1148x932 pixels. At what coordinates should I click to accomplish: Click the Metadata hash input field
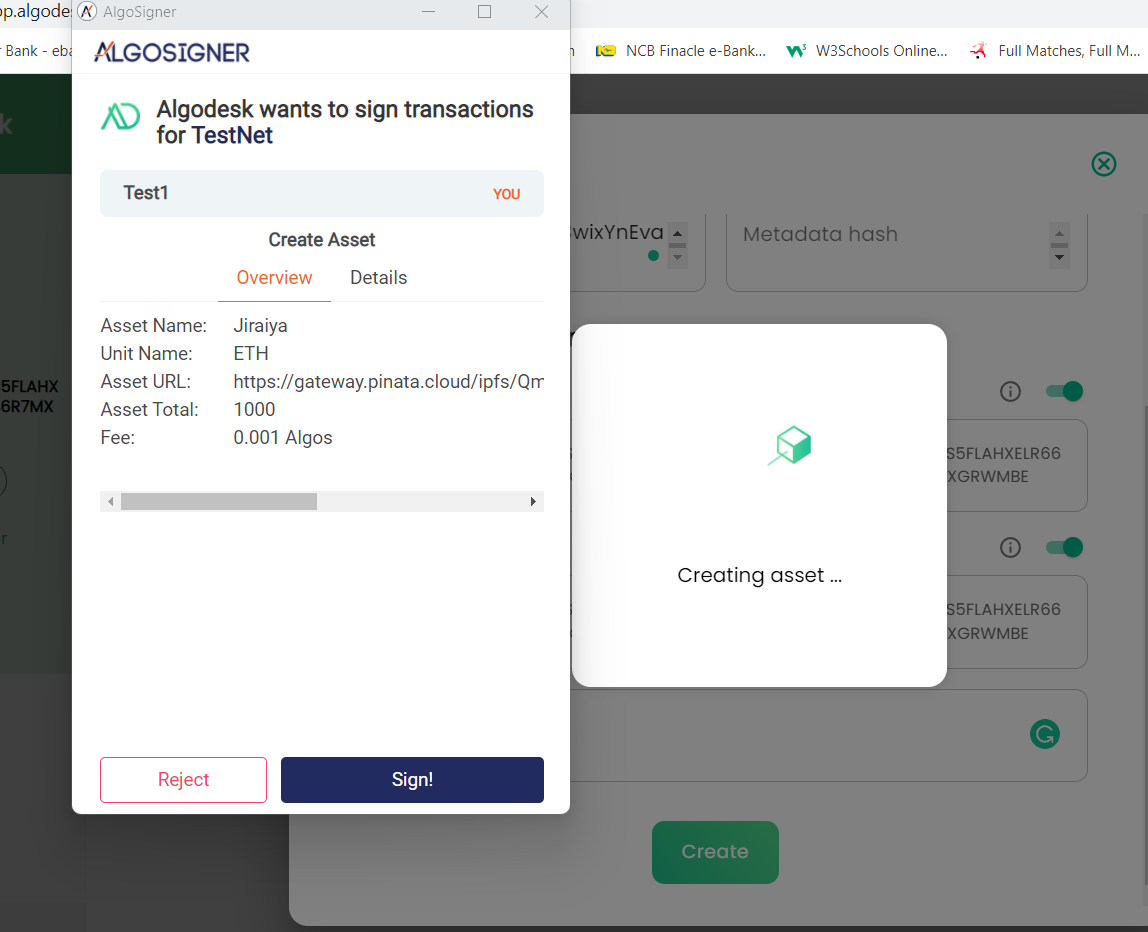pyautogui.click(x=906, y=251)
